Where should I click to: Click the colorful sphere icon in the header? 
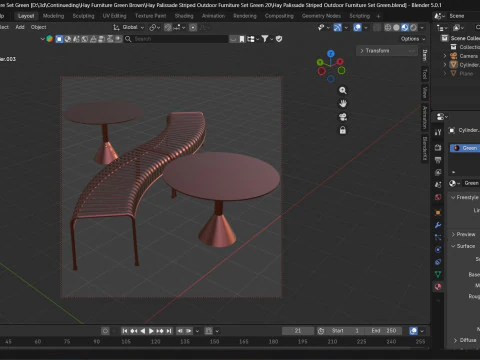(50, 39)
